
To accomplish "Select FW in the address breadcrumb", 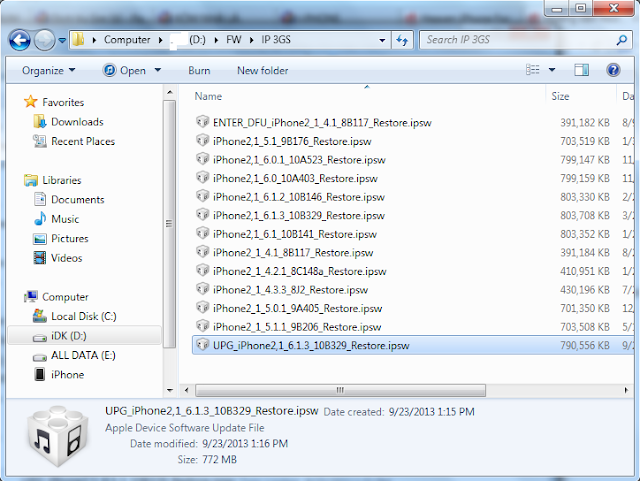I will click(x=234, y=40).
